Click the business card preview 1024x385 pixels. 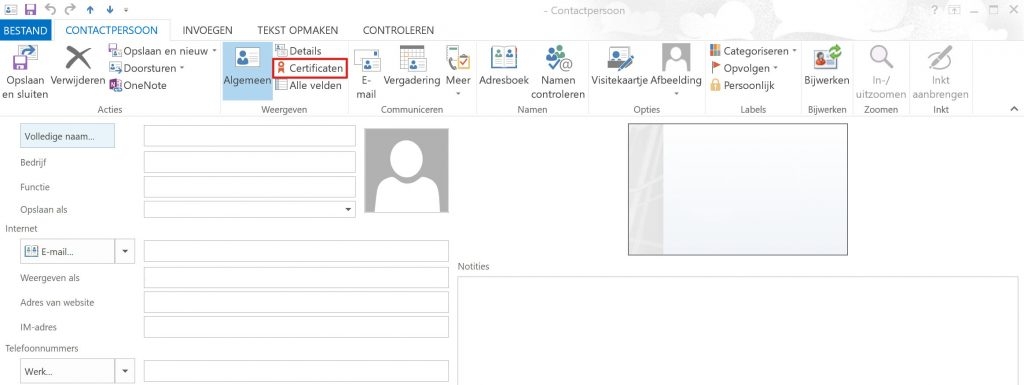[x=738, y=189]
